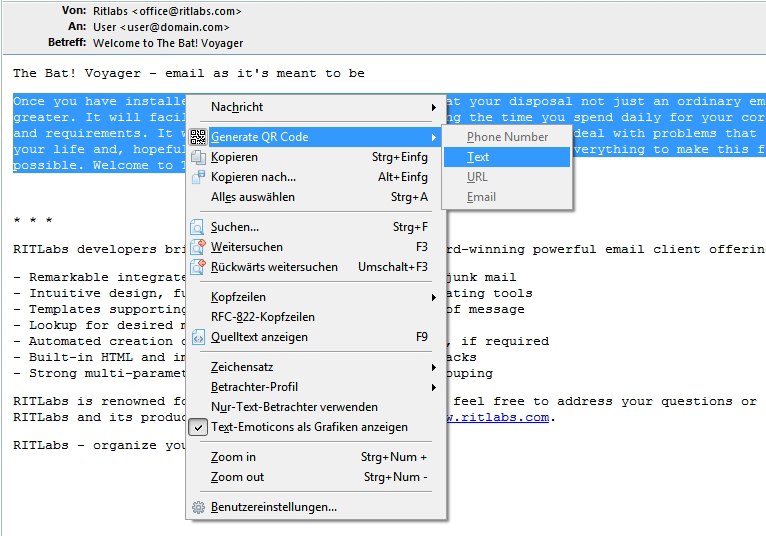Click the copy icon next to Kopieren
Viewport: 766px width, 536px height.
(198, 157)
